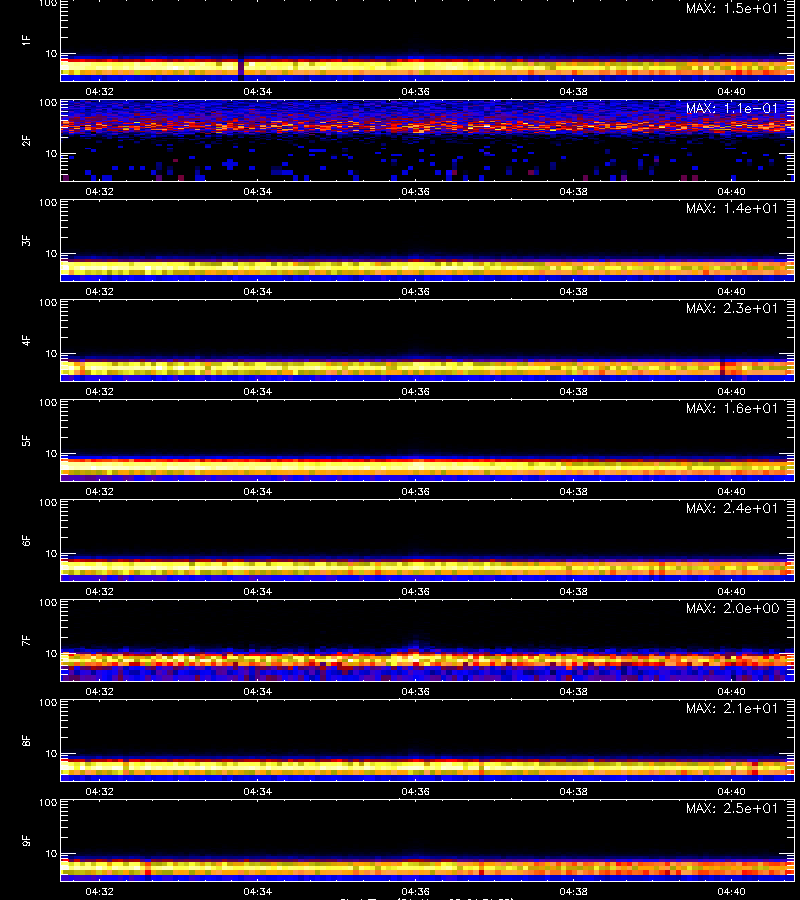Click the 10 y-axis label of panel 2F
Image resolution: width=800 pixels, height=900 pixels.
point(52,153)
